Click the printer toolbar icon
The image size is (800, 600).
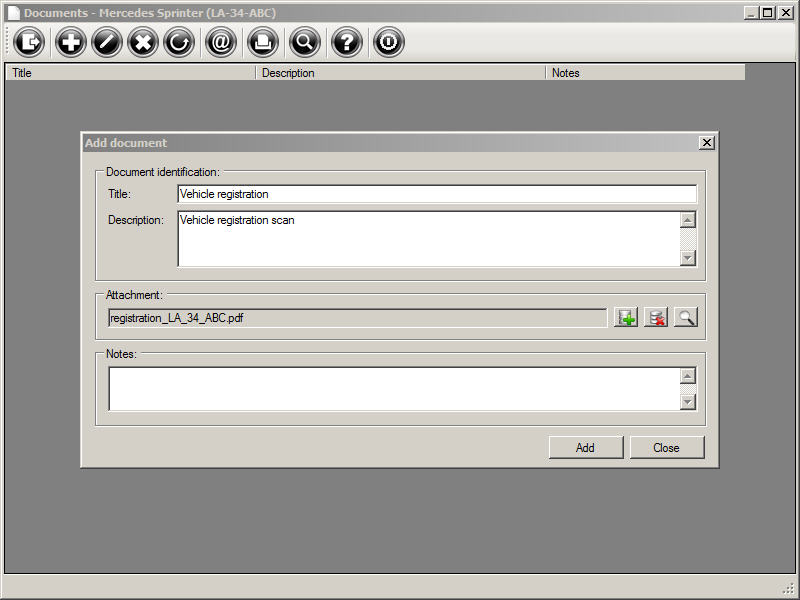[262, 43]
